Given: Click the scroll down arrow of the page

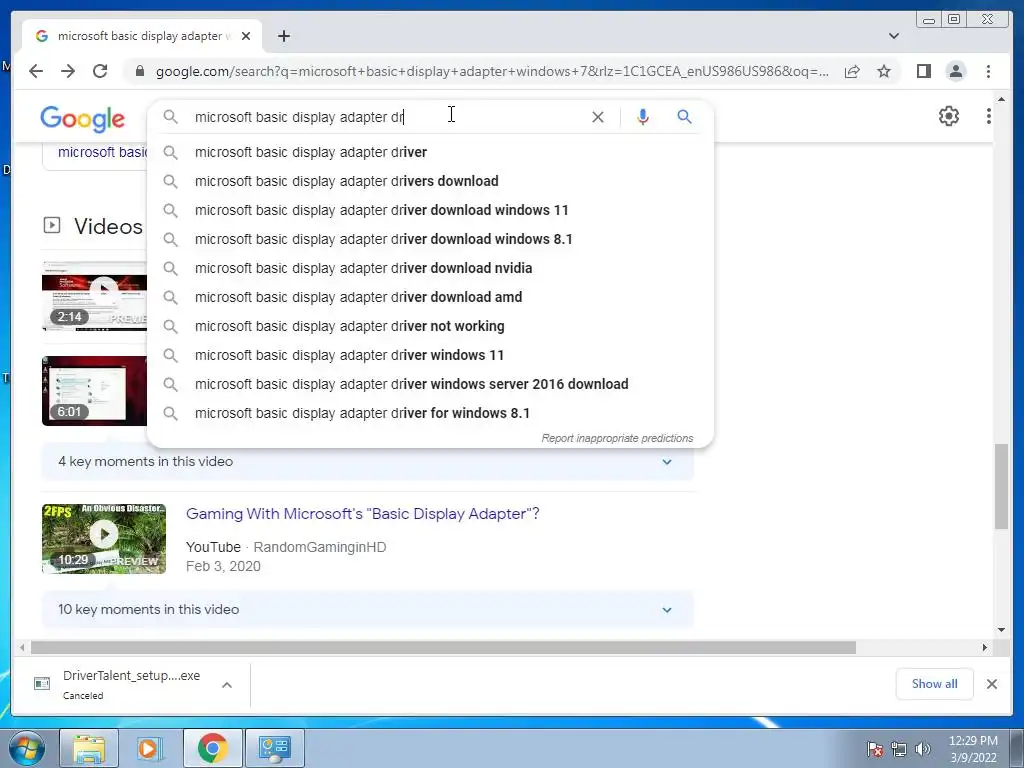Looking at the screenshot, I should [x=1002, y=630].
